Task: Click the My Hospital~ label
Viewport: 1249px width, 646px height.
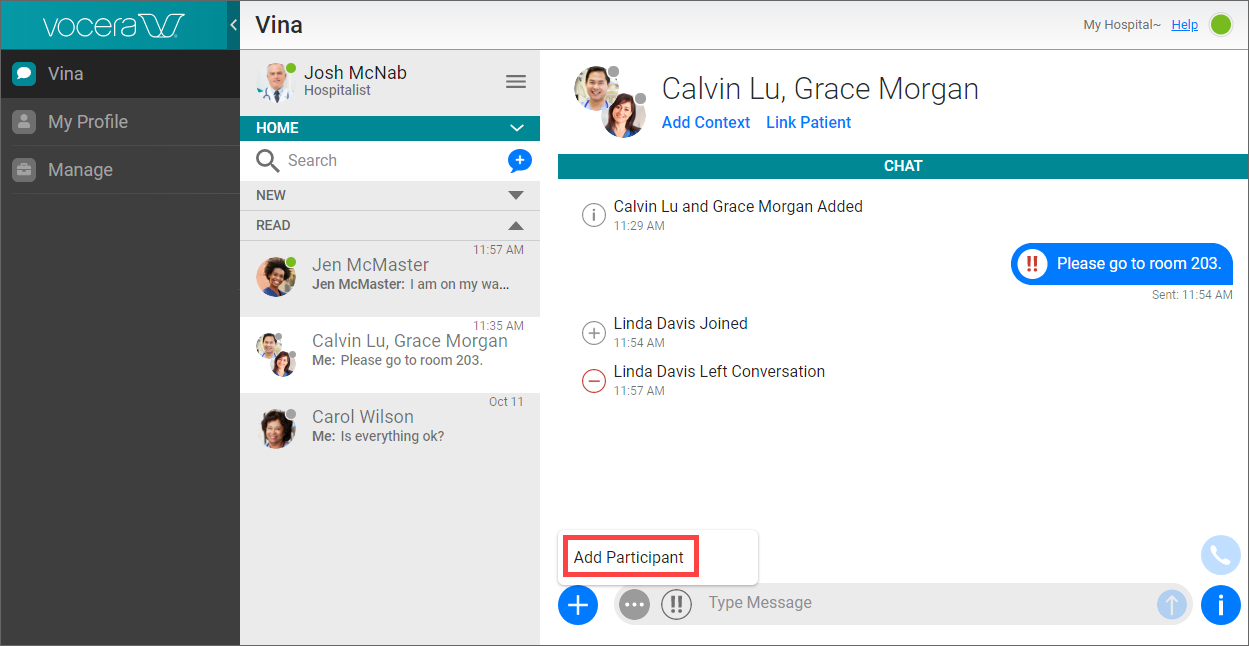Action: pyautogui.click(x=1122, y=25)
